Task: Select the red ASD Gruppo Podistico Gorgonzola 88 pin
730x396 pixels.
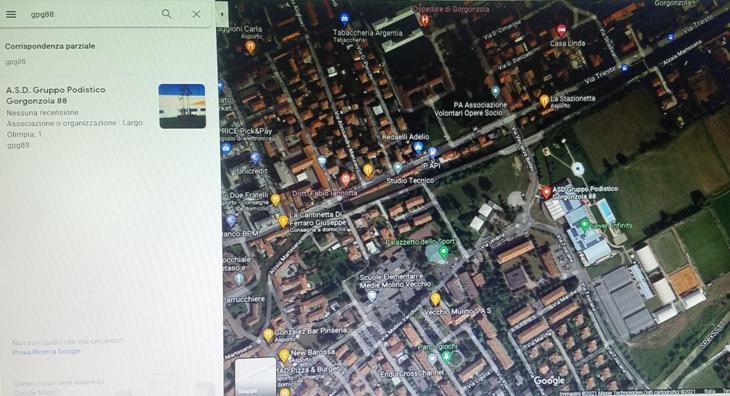Action: pos(546,191)
